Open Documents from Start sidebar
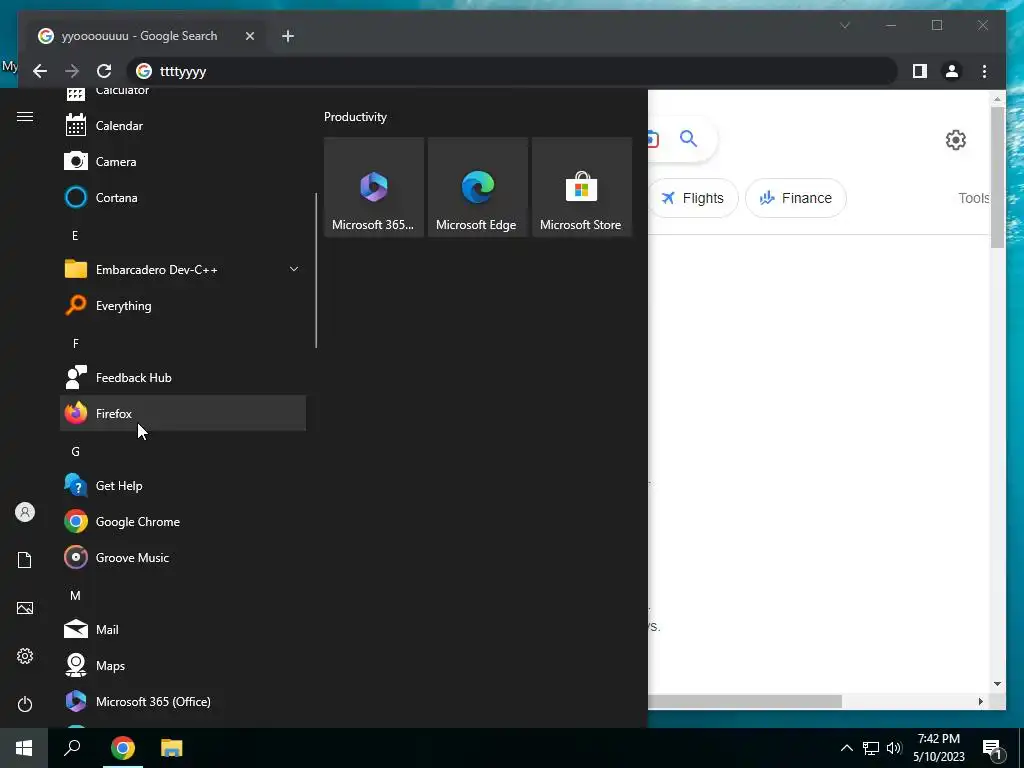Viewport: 1024px width, 768px height. pos(25,560)
